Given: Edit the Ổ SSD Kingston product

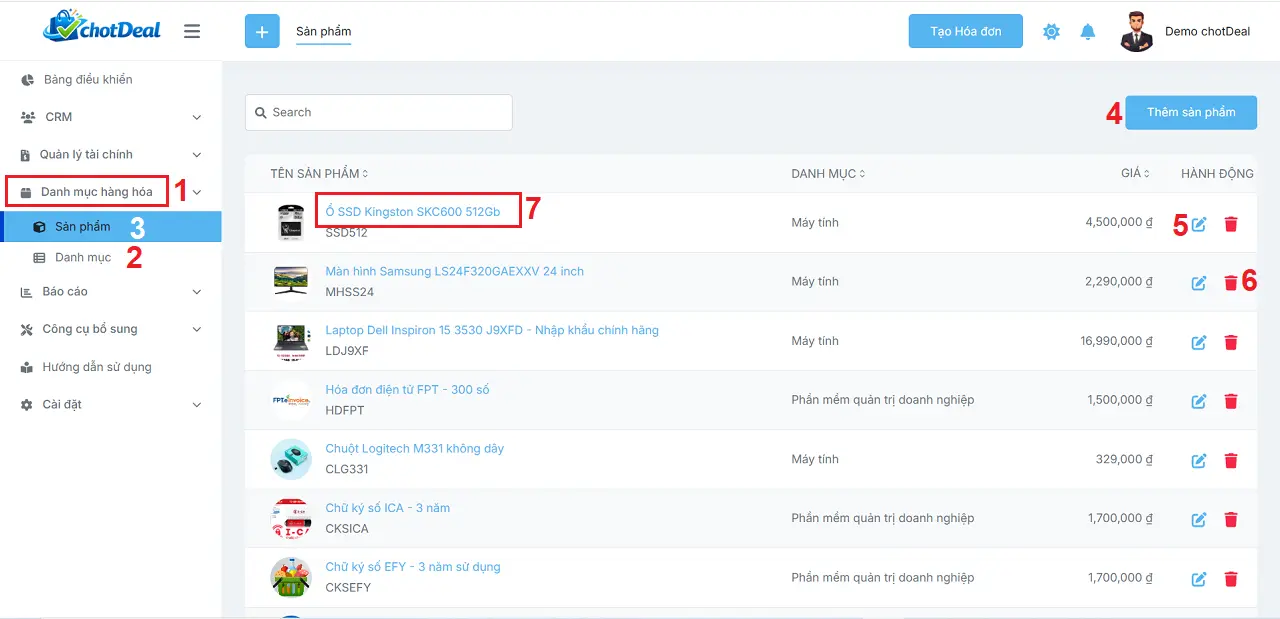Looking at the screenshot, I should pyautogui.click(x=1199, y=224).
